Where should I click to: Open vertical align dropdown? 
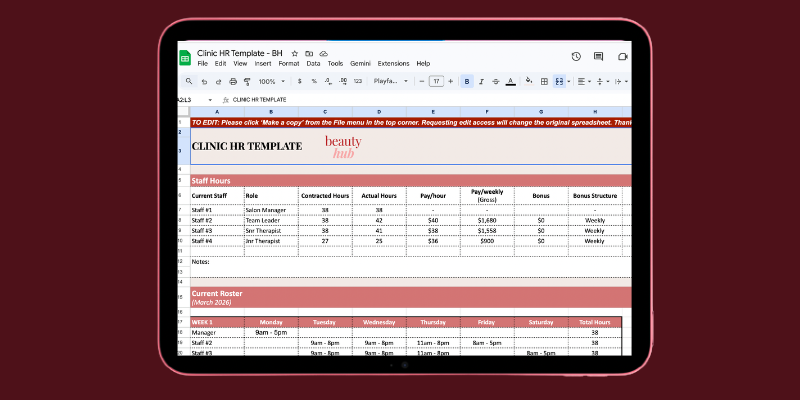coord(603,82)
